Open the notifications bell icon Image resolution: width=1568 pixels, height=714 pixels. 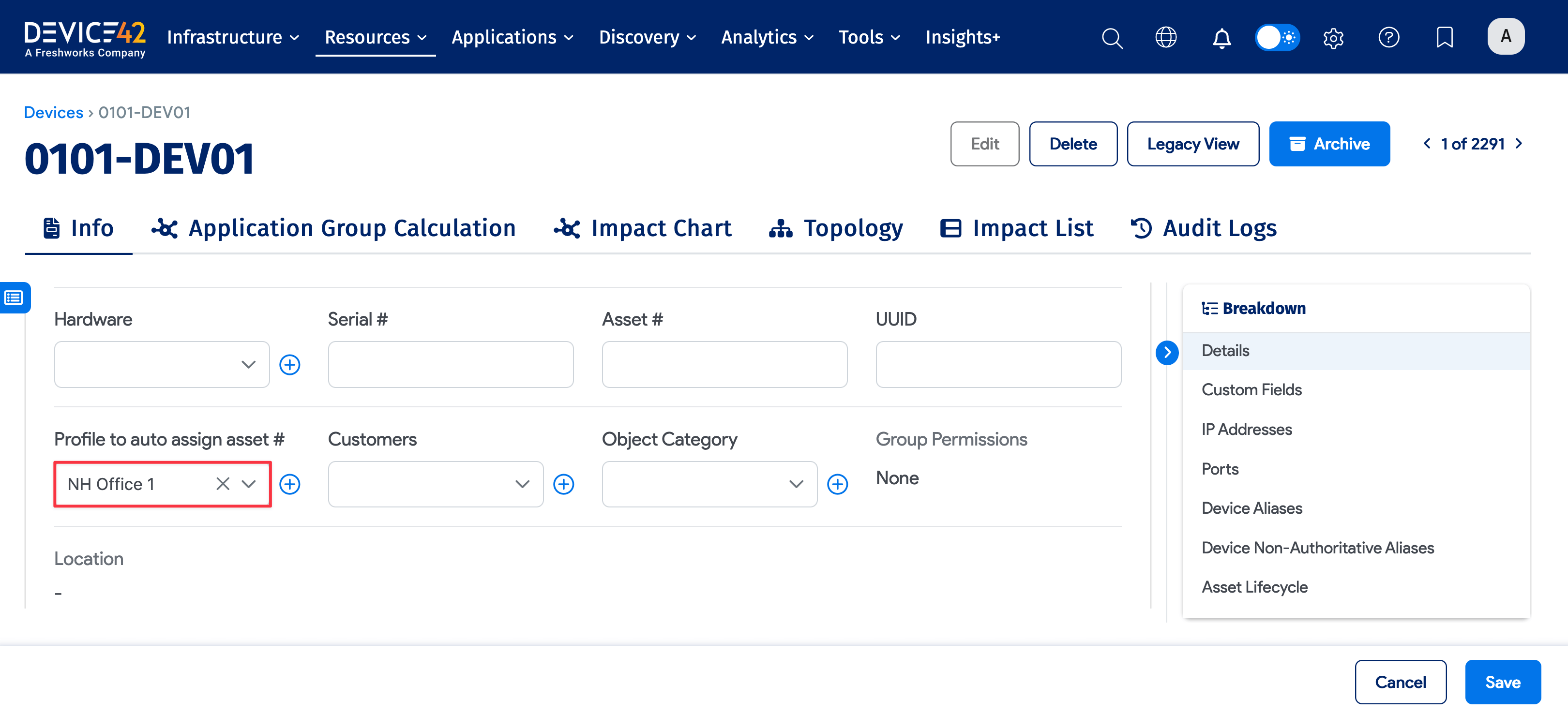coord(1221,37)
